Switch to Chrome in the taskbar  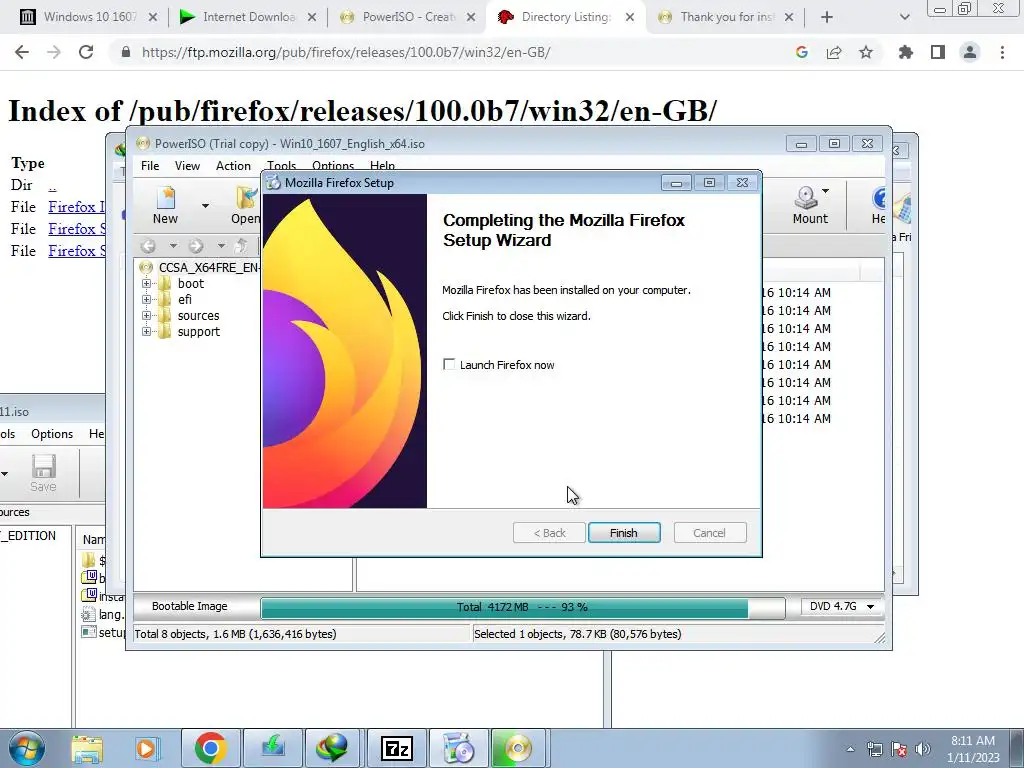210,748
